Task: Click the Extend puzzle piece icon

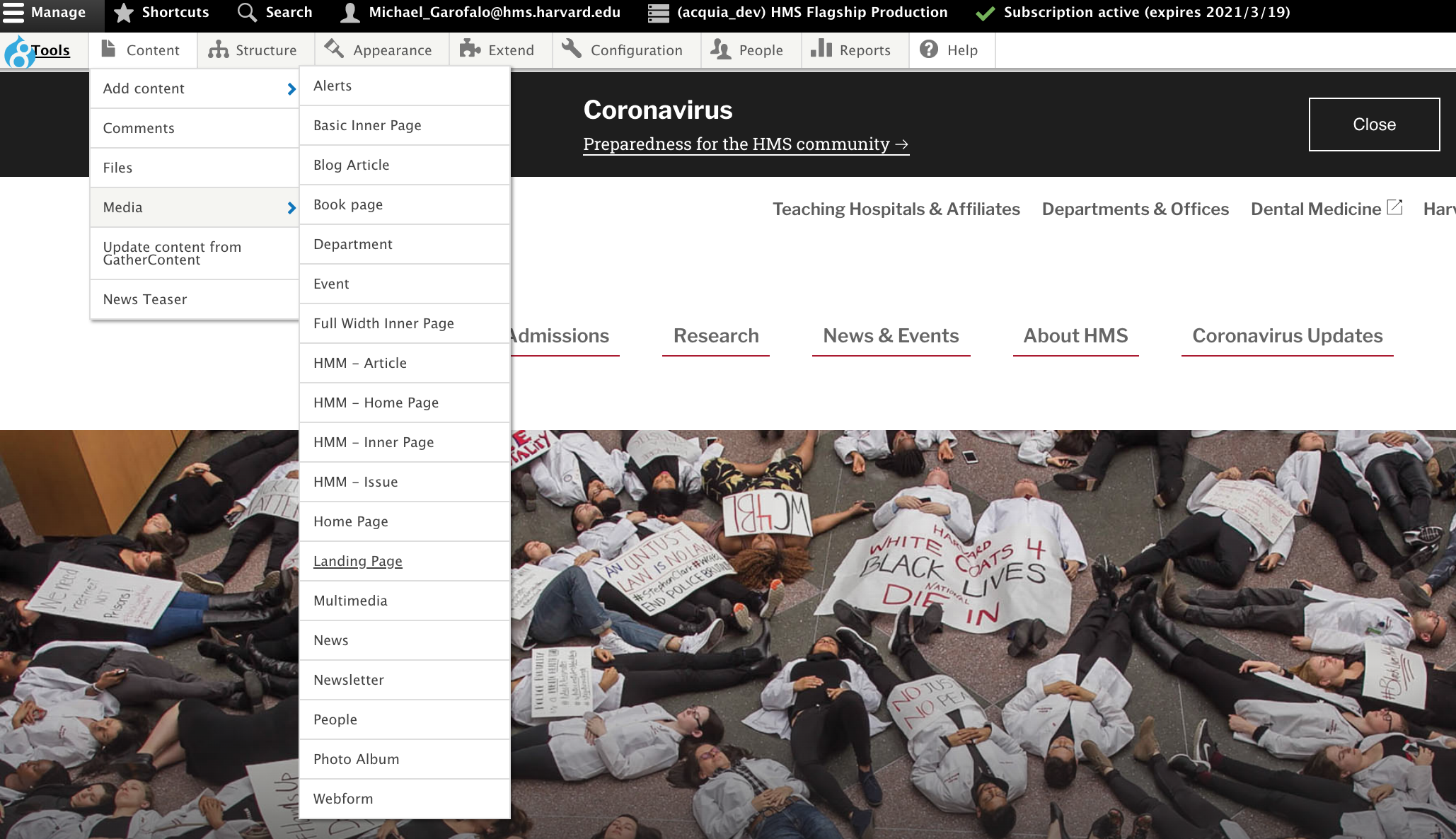Action: pyautogui.click(x=470, y=49)
